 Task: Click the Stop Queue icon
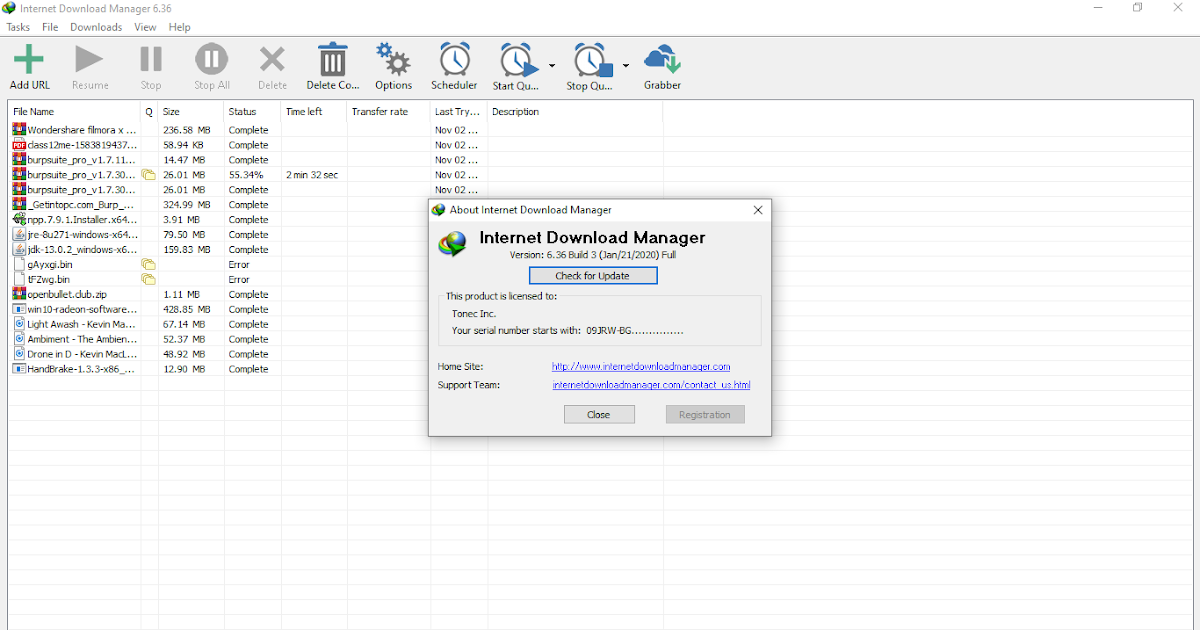point(593,60)
